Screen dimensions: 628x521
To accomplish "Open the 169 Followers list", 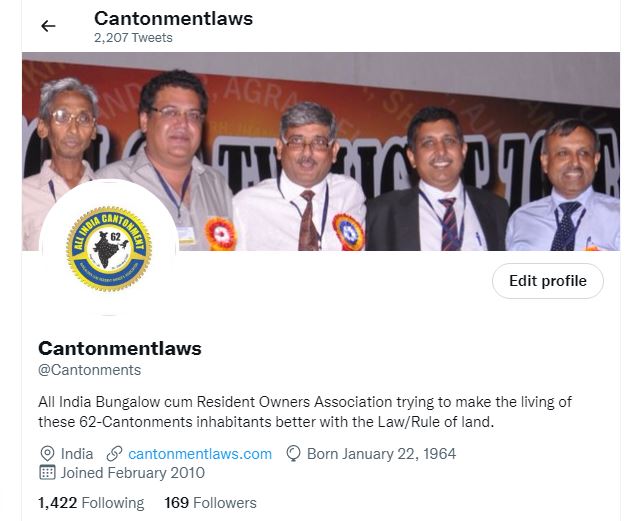I will click(x=210, y=503).
